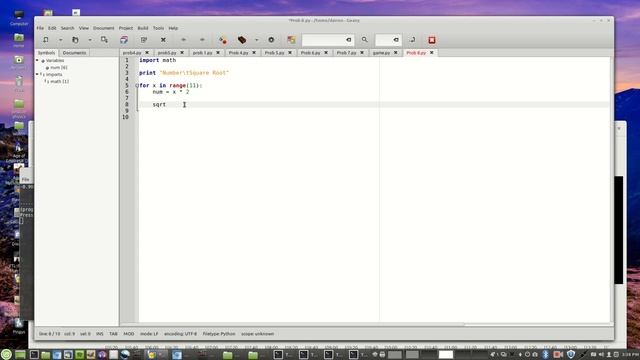Open the File menu

40,28
